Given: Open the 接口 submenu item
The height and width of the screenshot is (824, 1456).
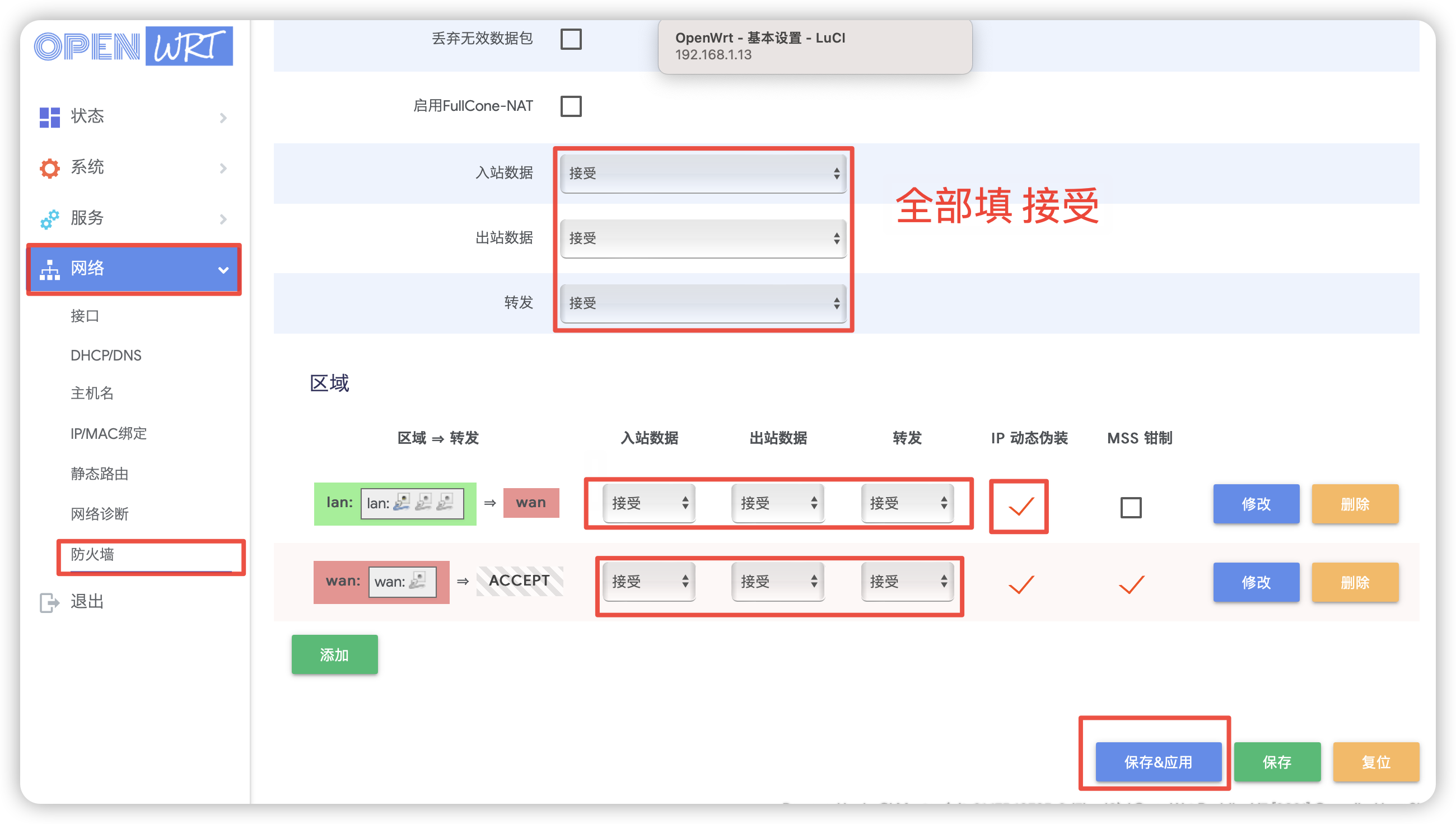Looking at the screenshot, I should pos(85,316).
